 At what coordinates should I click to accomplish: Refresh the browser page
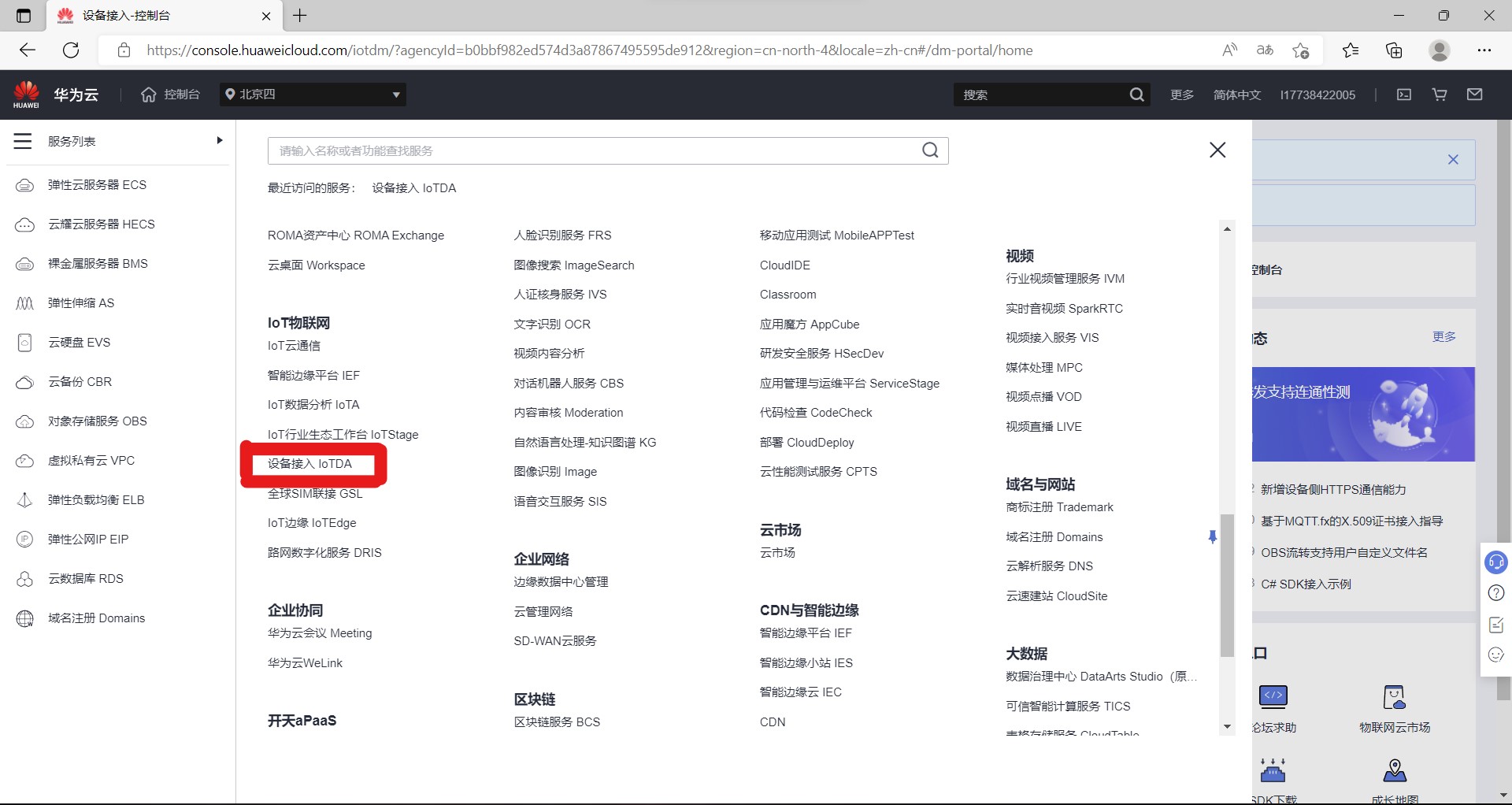71,50
